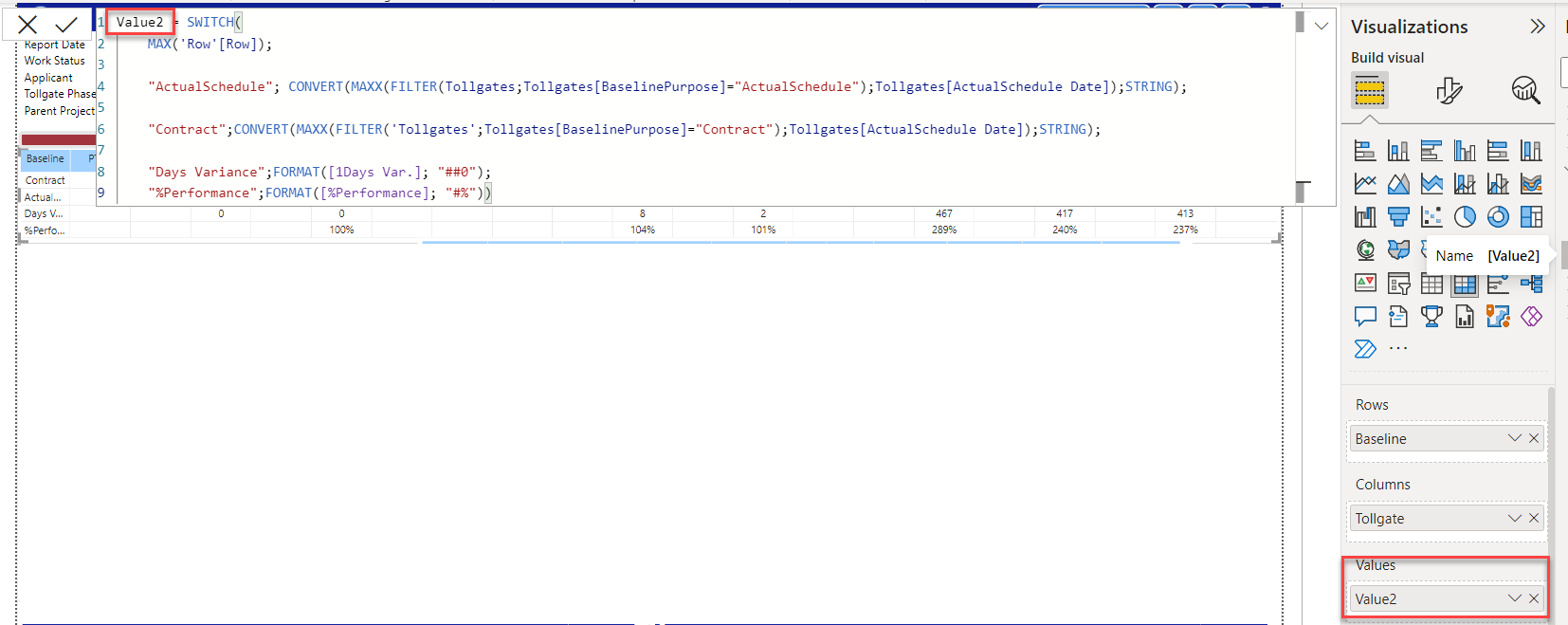This screenshot has width=1568, height=625.
Task: Insert a Funnel chart visual
Action: pyautogui.click(x=1398, y=217)
